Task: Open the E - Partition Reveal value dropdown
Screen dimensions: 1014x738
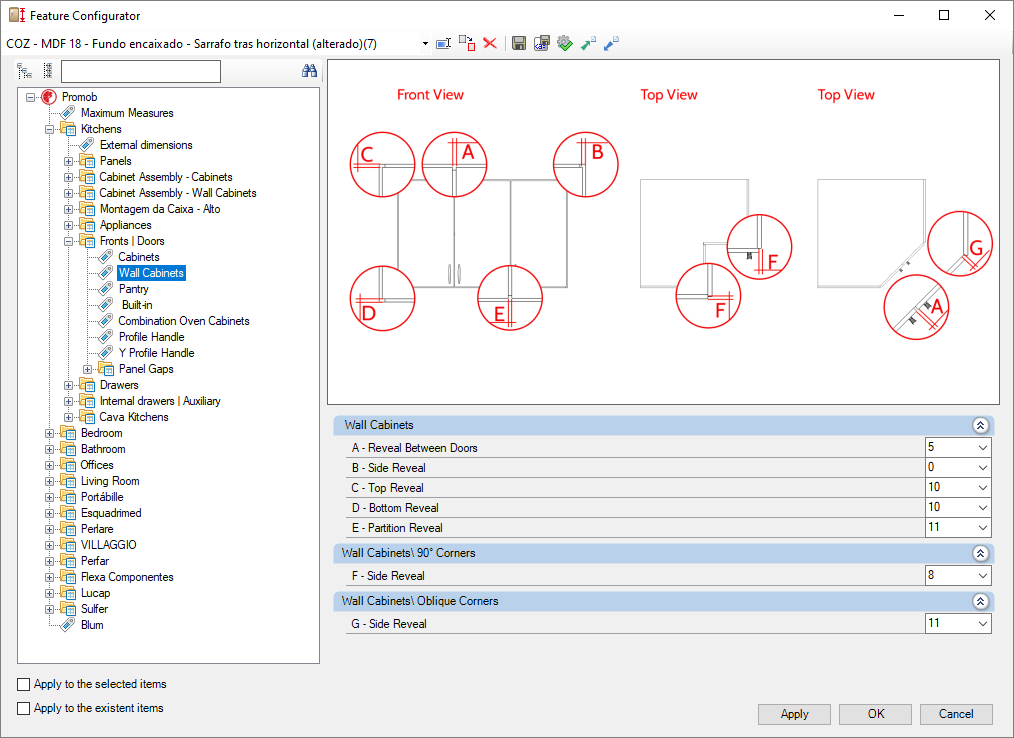Action: pos(982,528)
